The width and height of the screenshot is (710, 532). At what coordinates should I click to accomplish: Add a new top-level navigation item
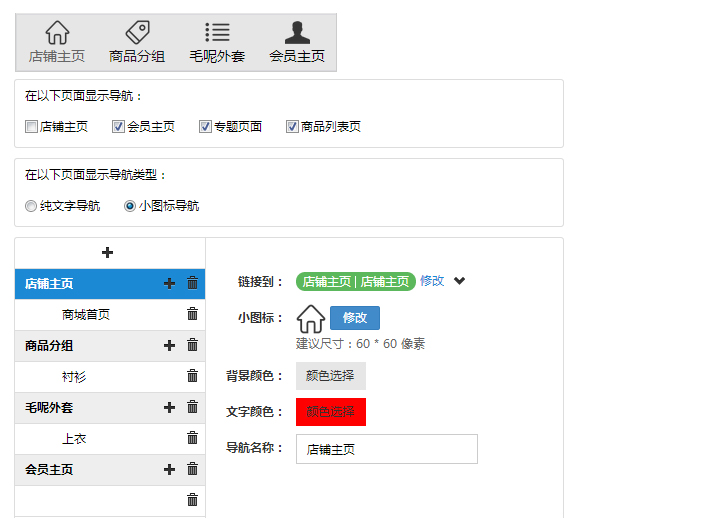click(x=108, y=253)
